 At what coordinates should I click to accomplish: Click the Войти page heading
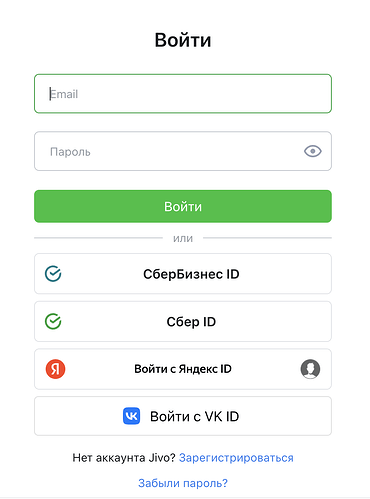[183, 40]
